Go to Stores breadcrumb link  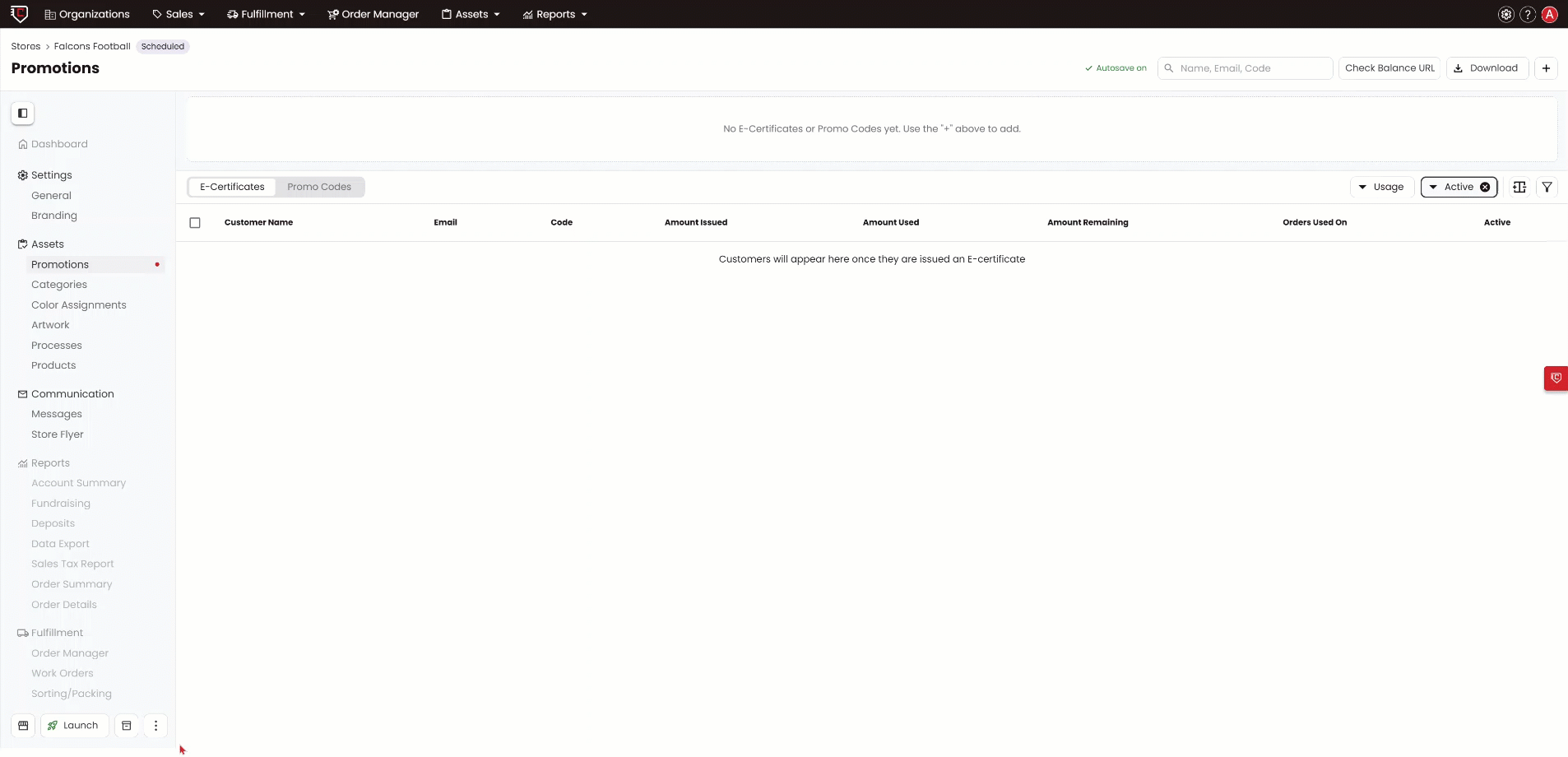click(26, 46)
